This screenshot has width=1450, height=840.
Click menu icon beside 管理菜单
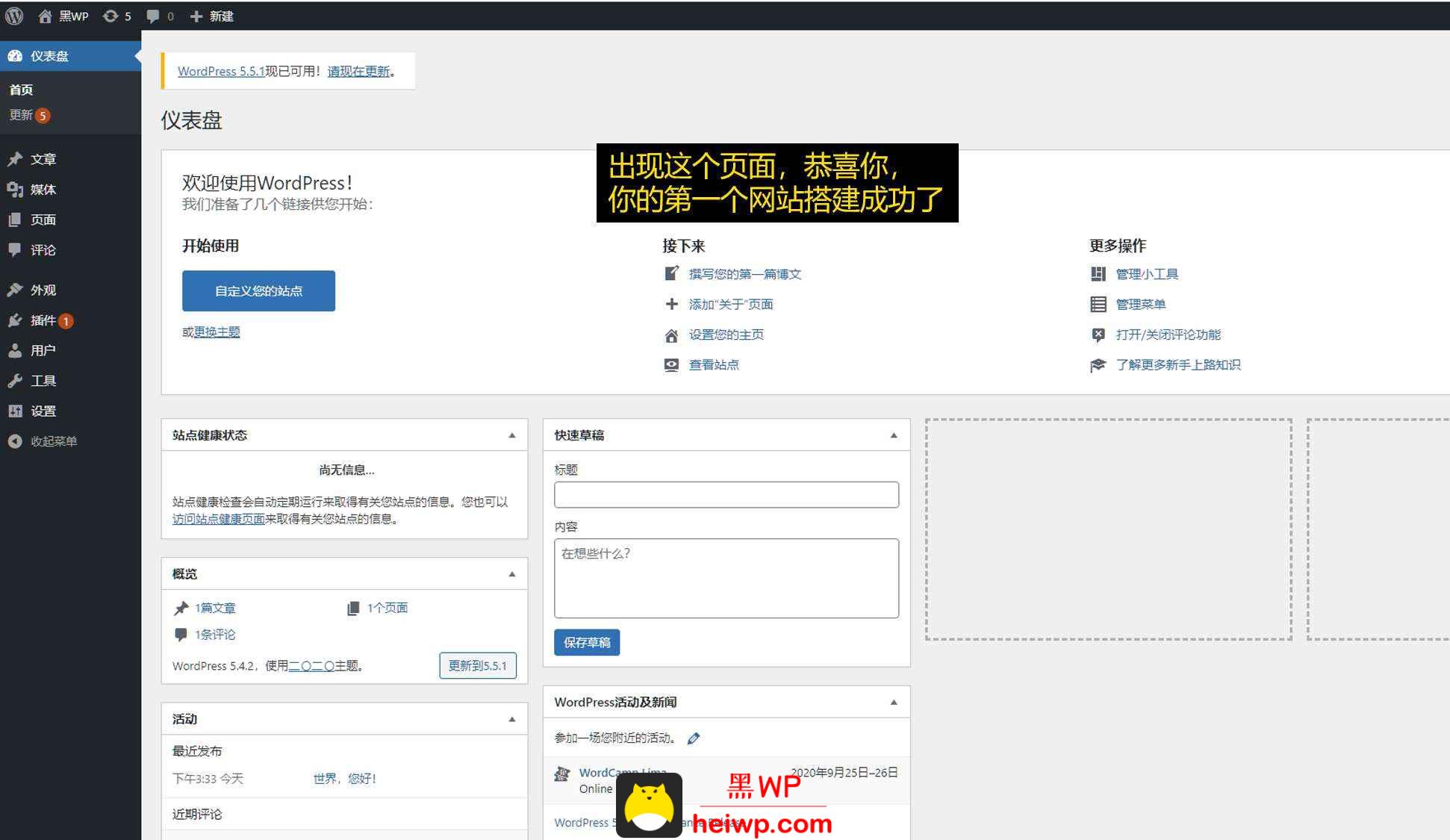pos(1098,304)
